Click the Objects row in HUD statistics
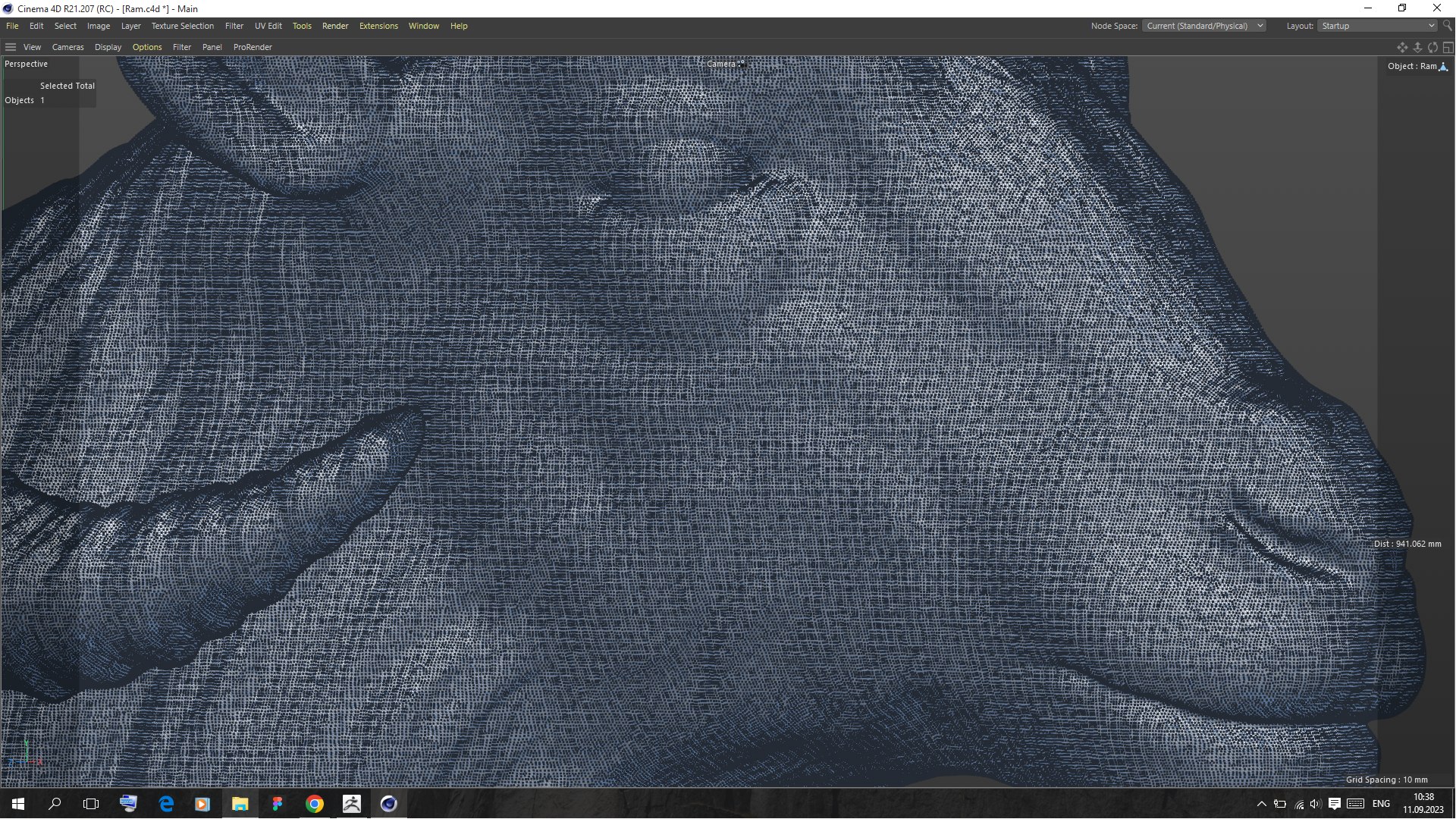1456x819 pixels. pyautogui.click(x=25, y=100)
